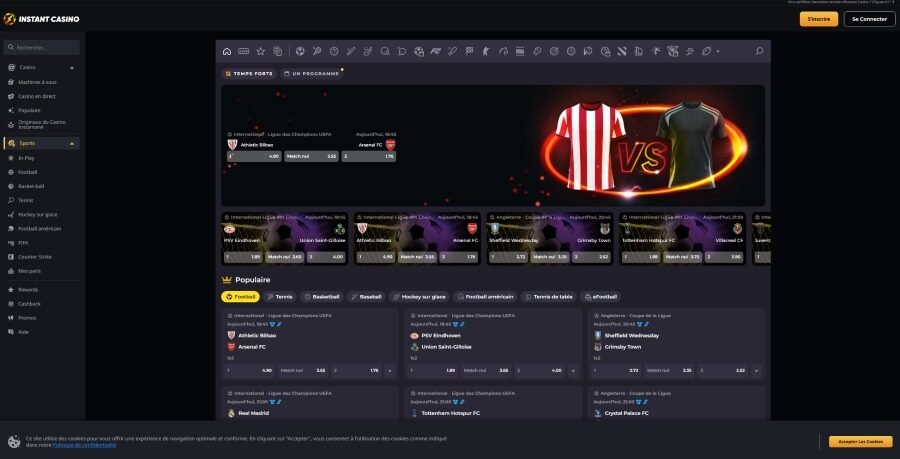Pick odds 4.00 on PSV Eindhoven Populaire card
This screenshot has width=900, height=459.
[x=540, y=371]
